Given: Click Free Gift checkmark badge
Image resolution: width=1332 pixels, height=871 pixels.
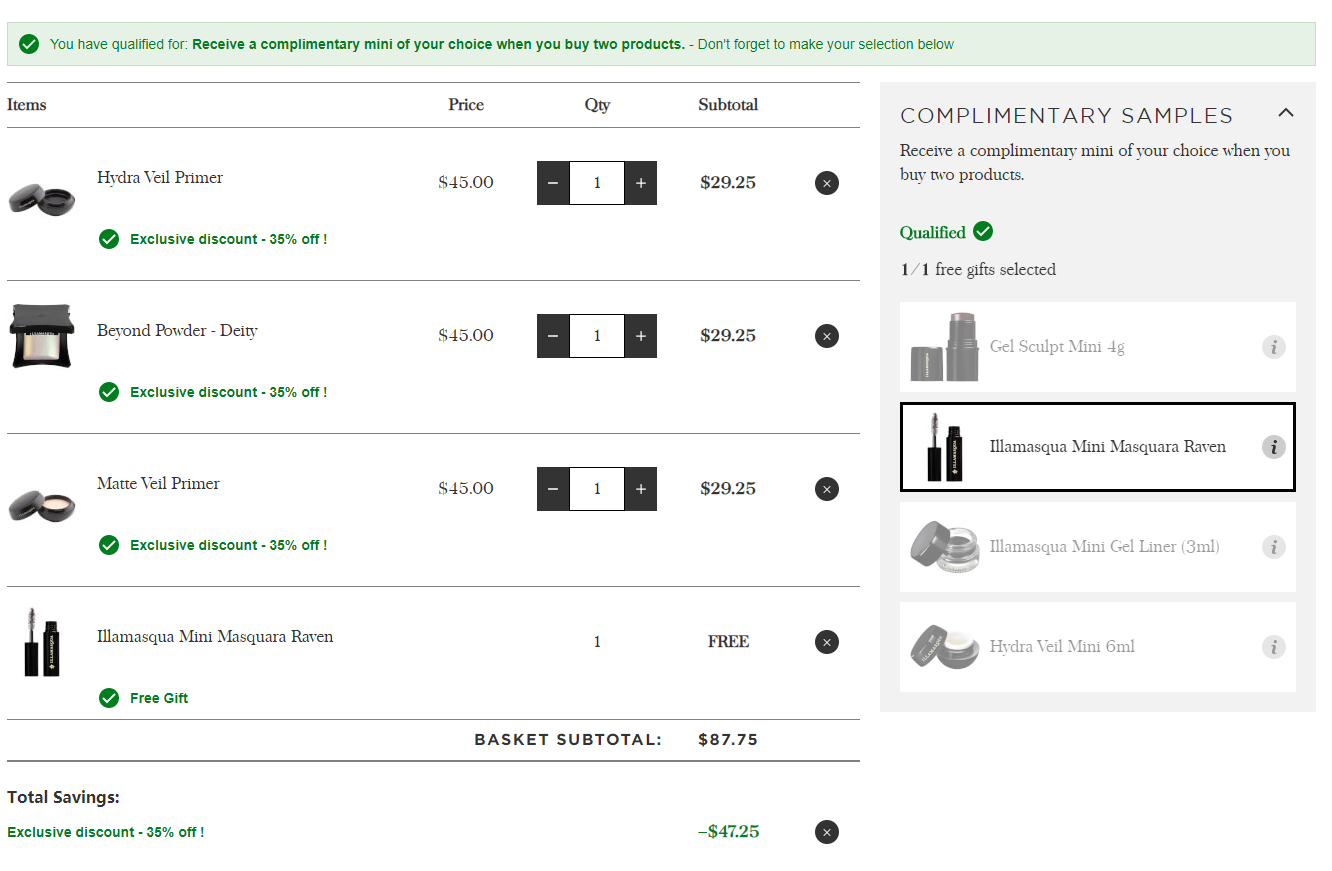Looking at the screenshot, I should (109, 698).
